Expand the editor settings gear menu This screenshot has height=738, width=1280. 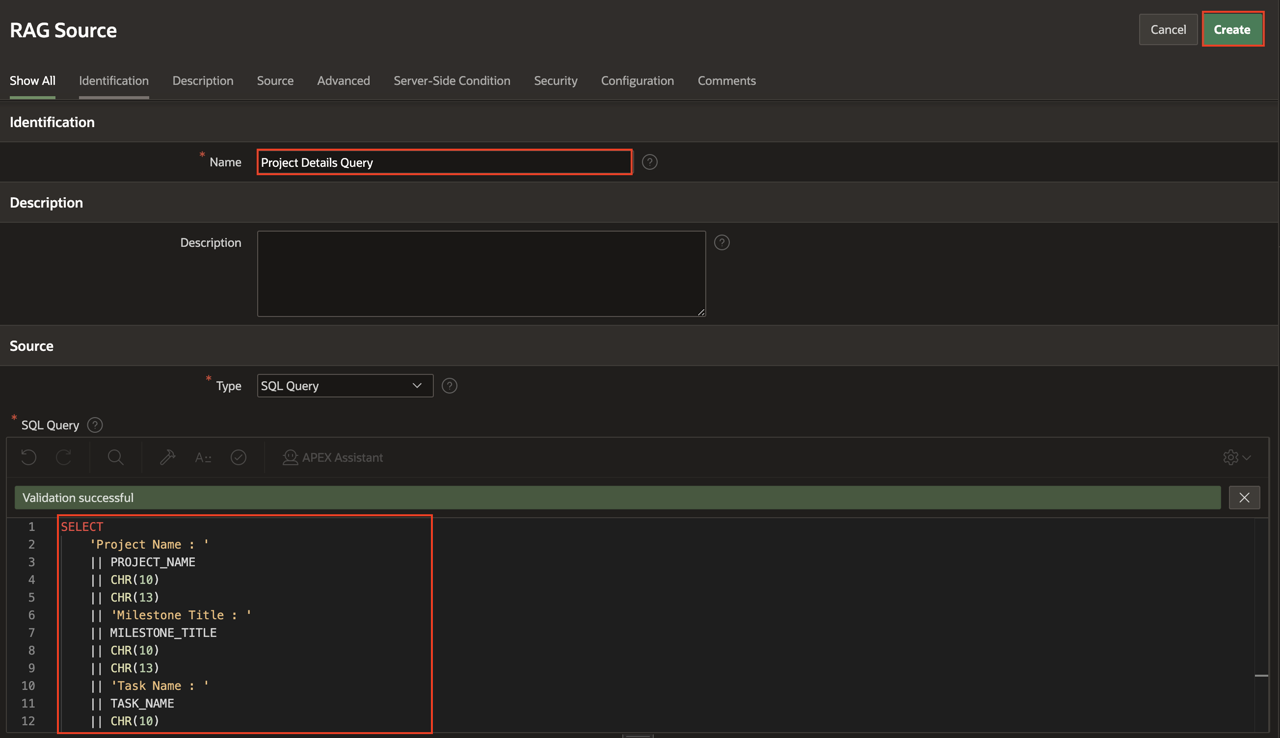1237,457
